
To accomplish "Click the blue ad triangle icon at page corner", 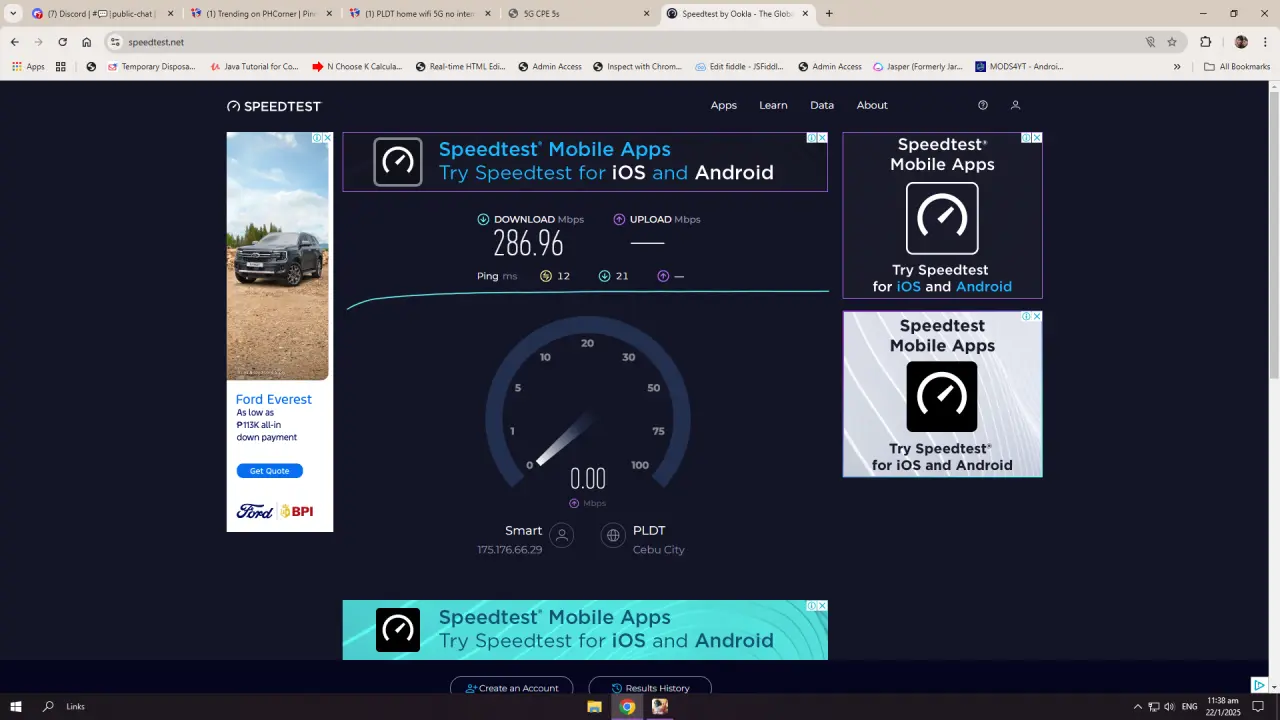I will pyautogui.click(x=1260, y=685).
